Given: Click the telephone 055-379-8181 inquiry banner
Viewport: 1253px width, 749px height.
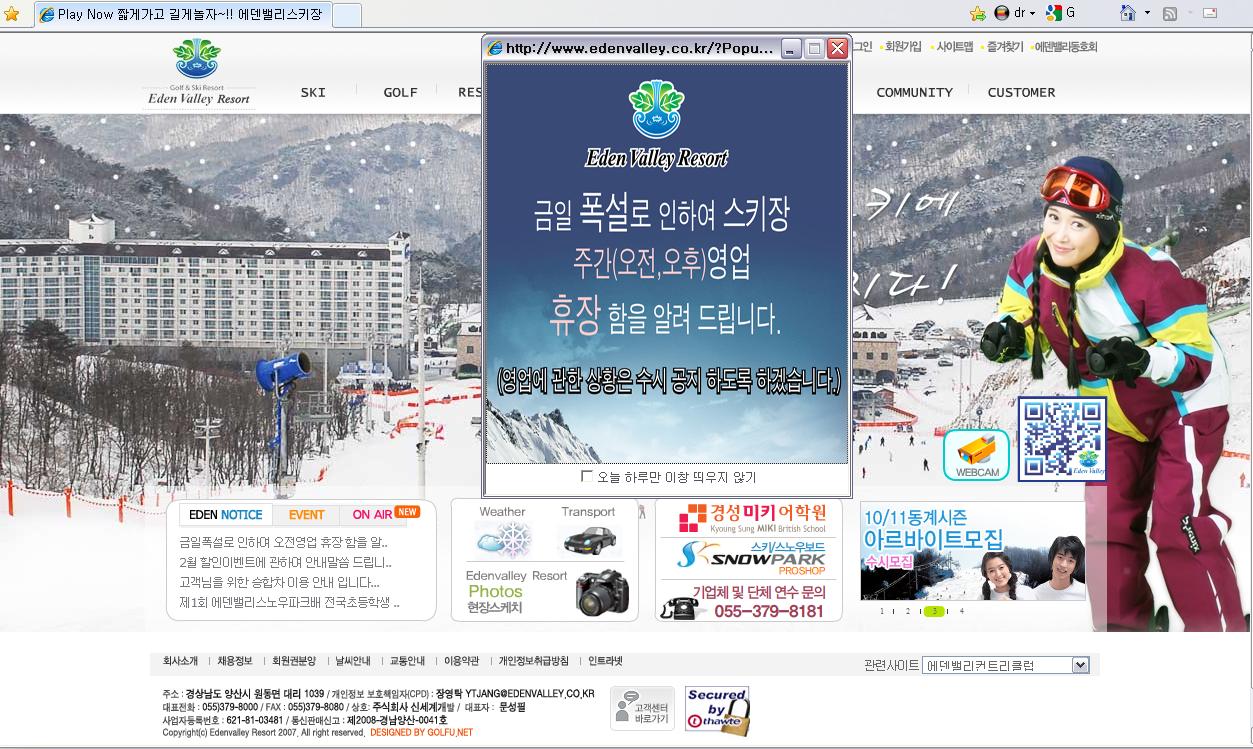Looking at the screenshot, I should 746,602.
